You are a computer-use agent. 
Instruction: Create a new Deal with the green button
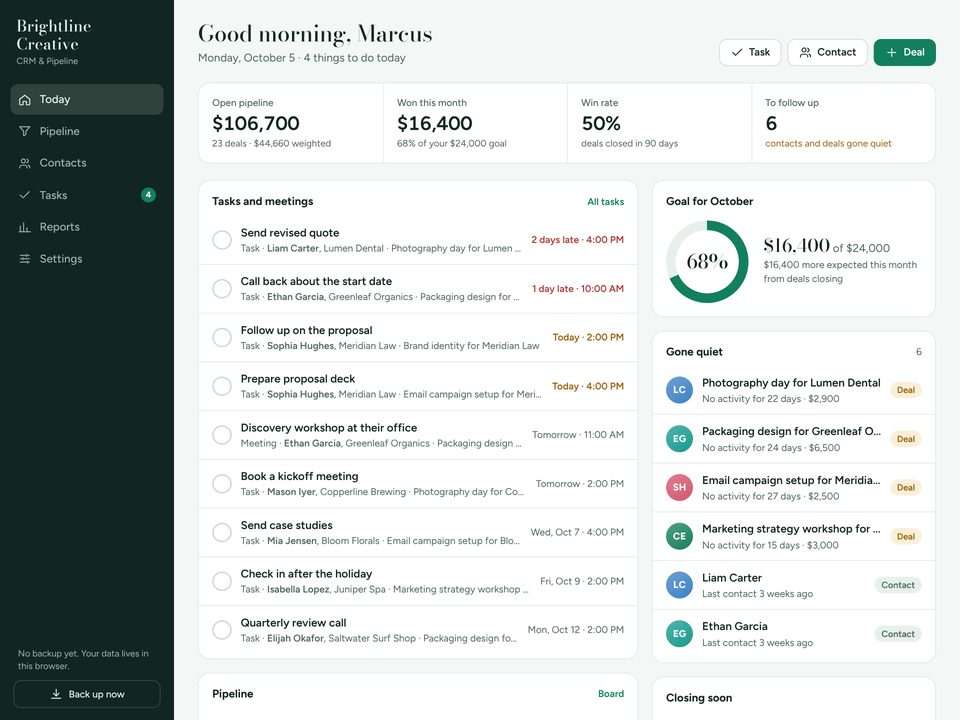coord(904,52)
